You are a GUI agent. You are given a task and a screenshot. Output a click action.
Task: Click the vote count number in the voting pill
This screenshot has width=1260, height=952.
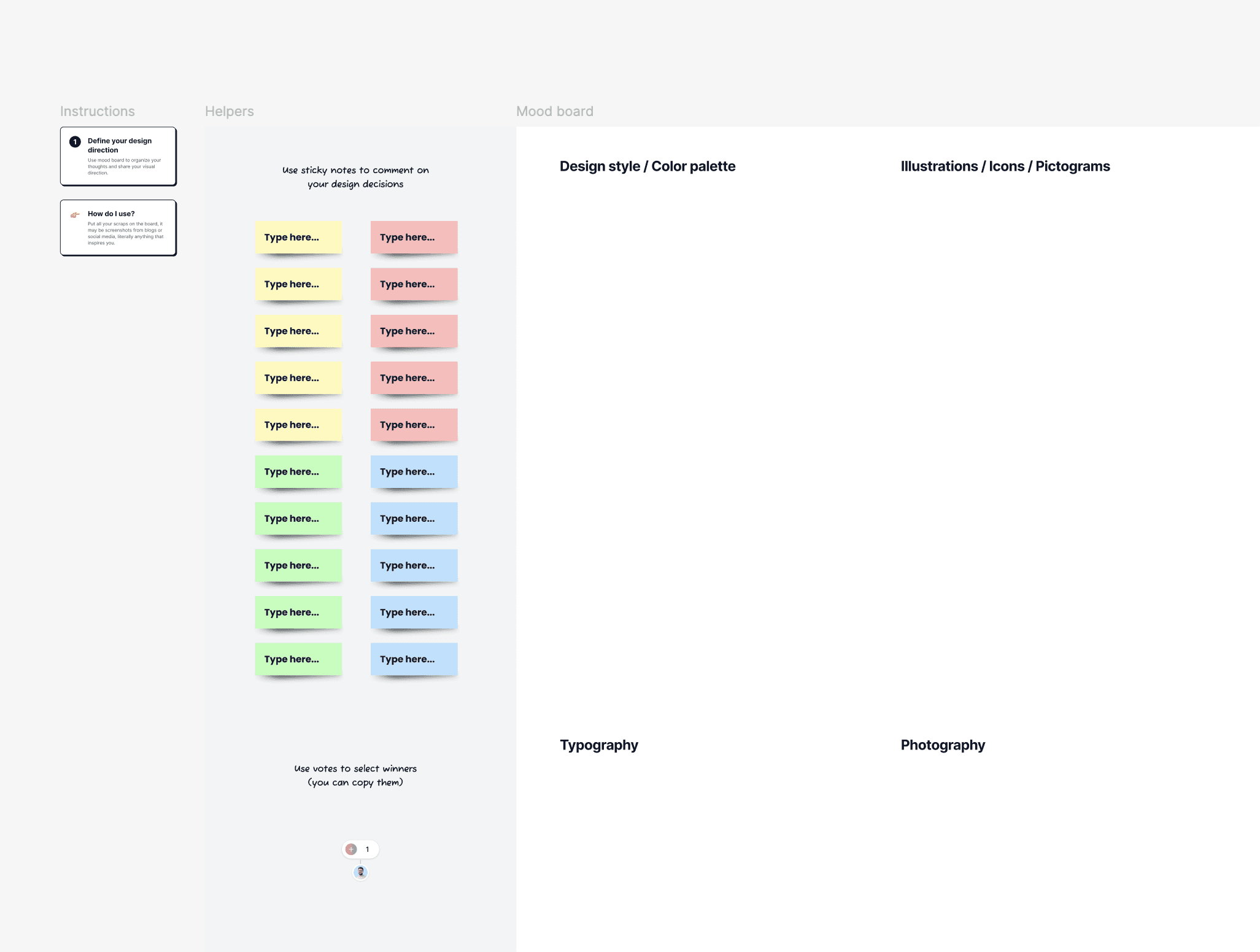click(368, 849)
